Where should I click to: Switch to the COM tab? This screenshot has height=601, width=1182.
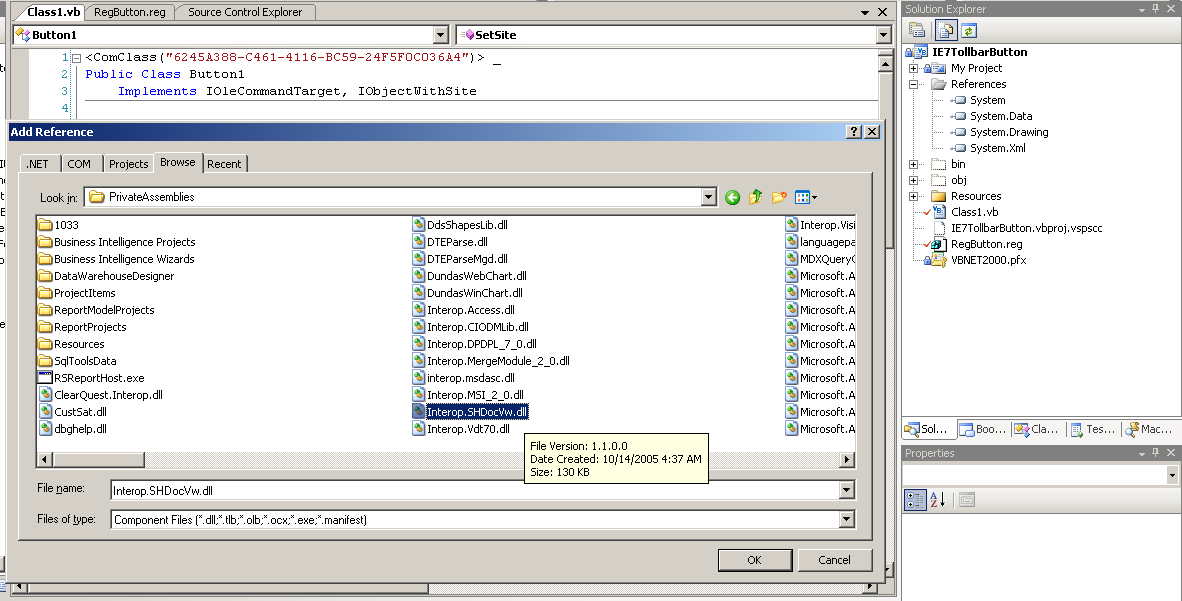point(78,164)
